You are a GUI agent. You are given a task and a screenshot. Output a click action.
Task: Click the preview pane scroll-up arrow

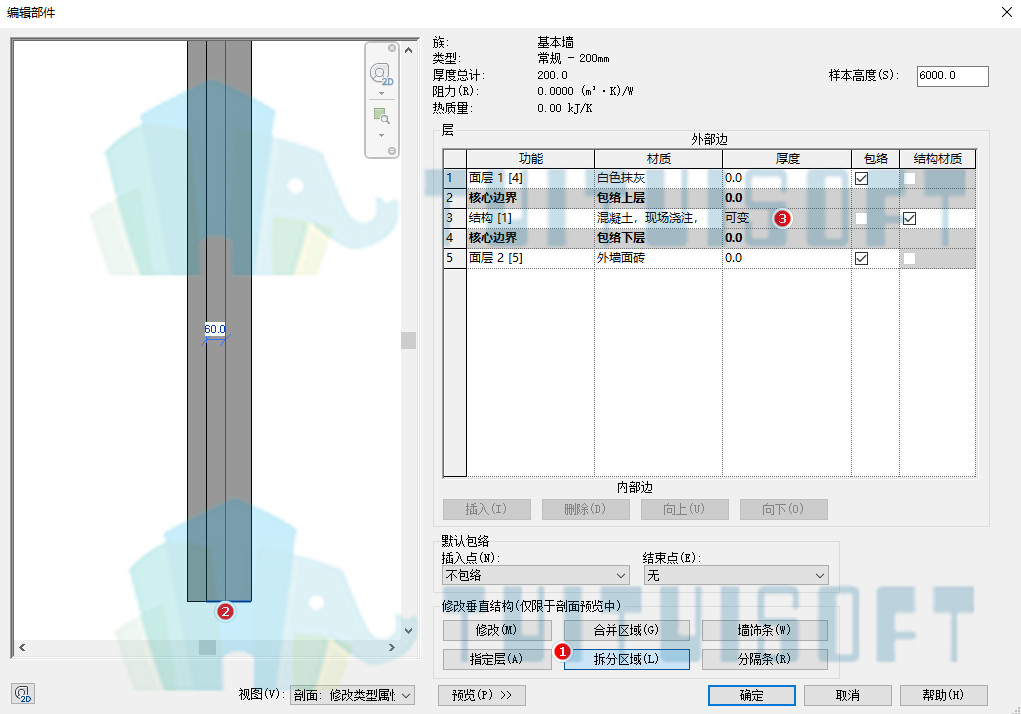pyautogui.click(x=408, y=50)
